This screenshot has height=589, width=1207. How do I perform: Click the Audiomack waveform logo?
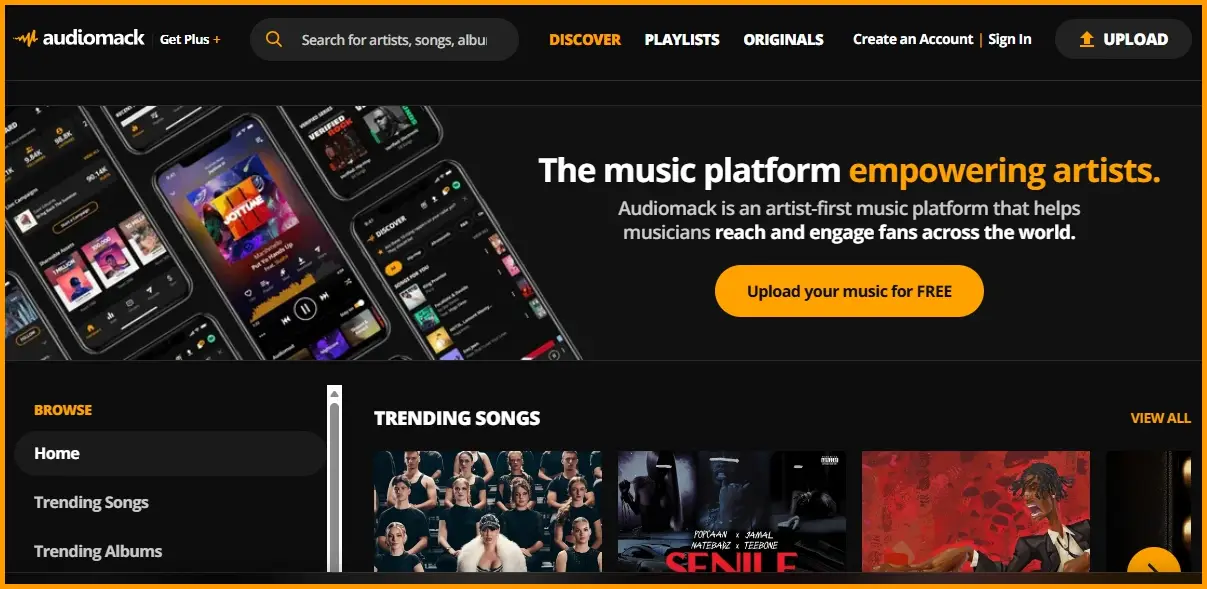pyautogui.click(x=26, y=39)
